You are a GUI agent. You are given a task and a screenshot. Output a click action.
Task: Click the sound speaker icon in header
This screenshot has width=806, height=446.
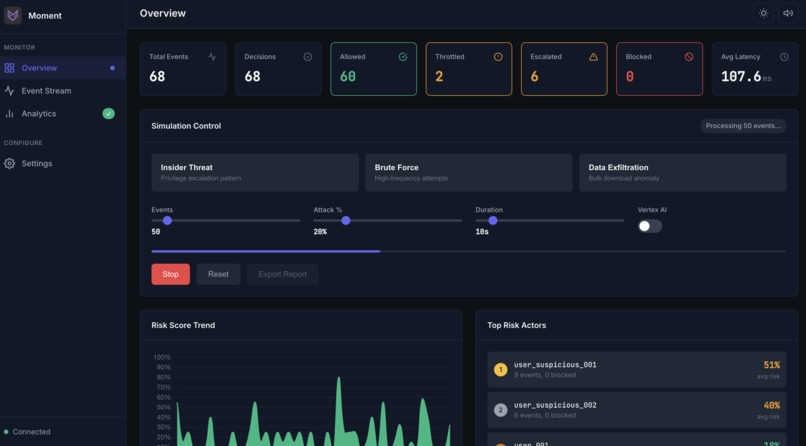pos(787,13)
